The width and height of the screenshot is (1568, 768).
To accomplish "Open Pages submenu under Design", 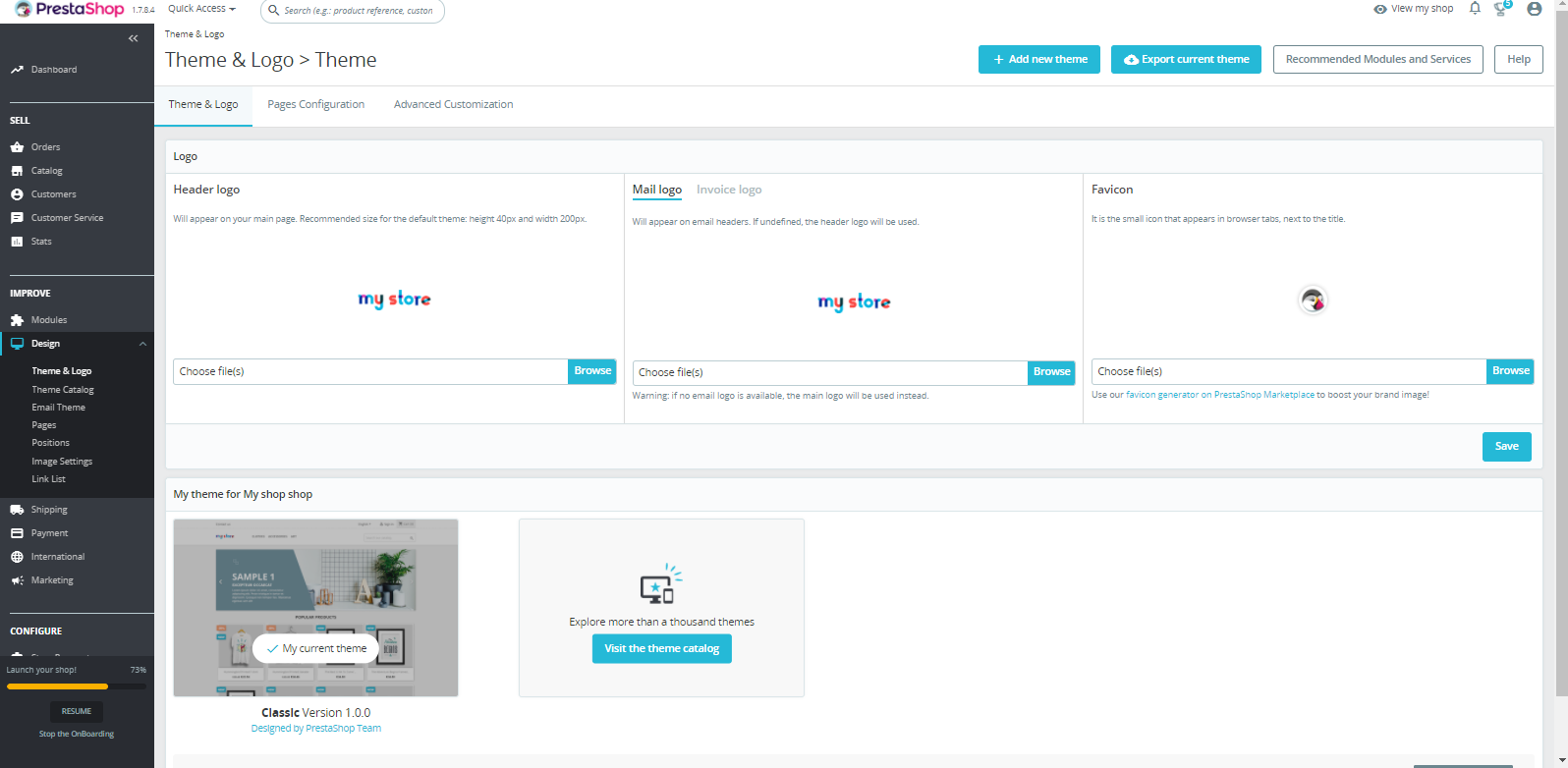I will click(43, 425).
